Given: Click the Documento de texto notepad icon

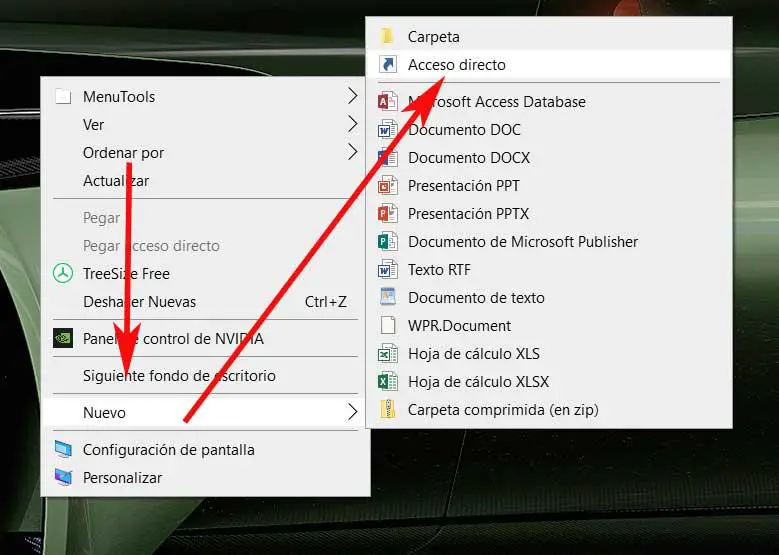Looking at the screenshot, I should [388, 297].
